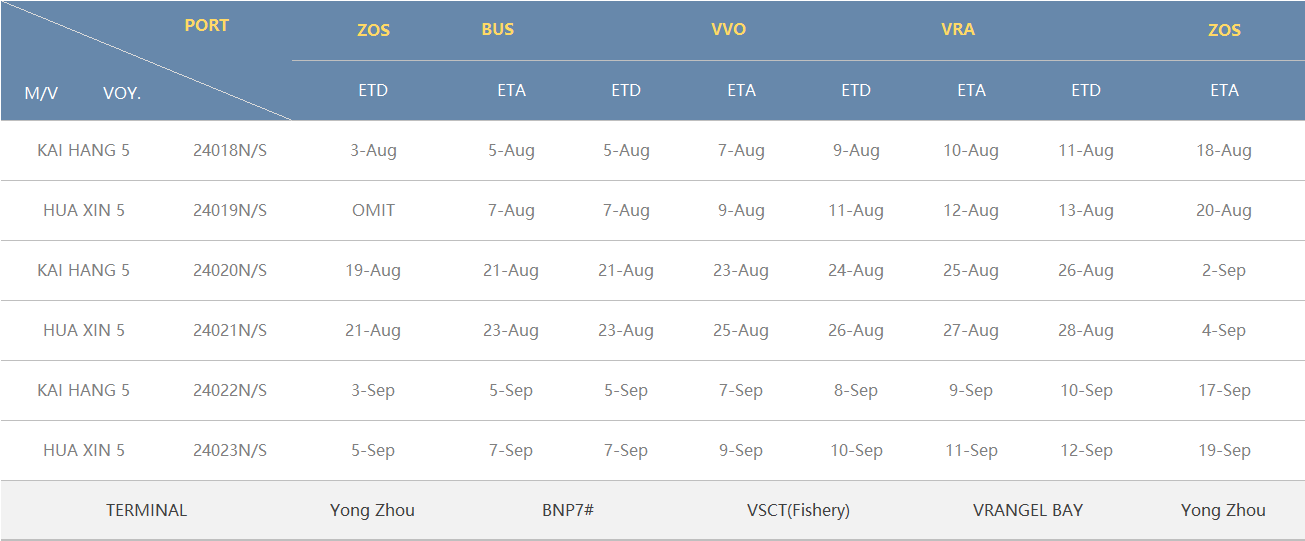1305x541 pixels.
Task: Click the BNP7# terminal cell
Action: click(568, 511)
